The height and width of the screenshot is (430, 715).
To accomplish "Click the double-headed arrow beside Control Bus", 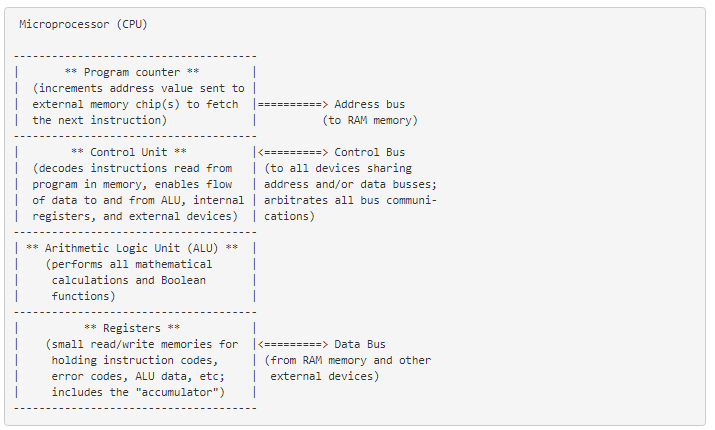I will [x=293, y=152].
